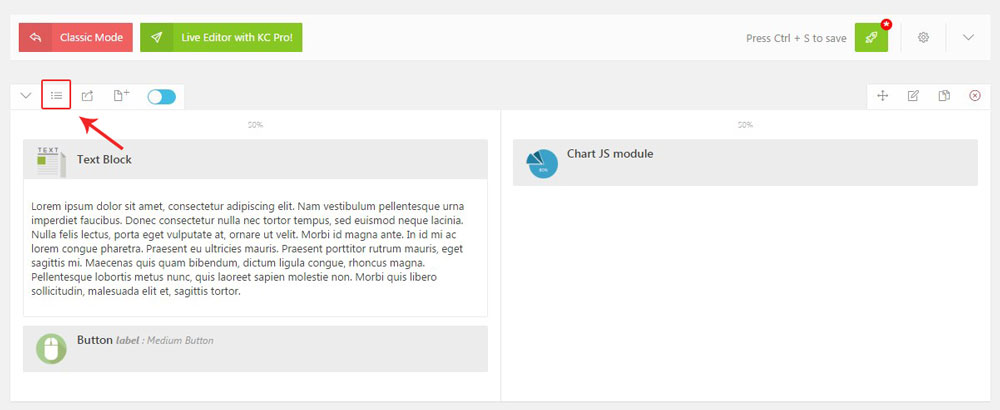
Task: Collapse the row with the chevron arrow
Action: click(x=26, y=96)
